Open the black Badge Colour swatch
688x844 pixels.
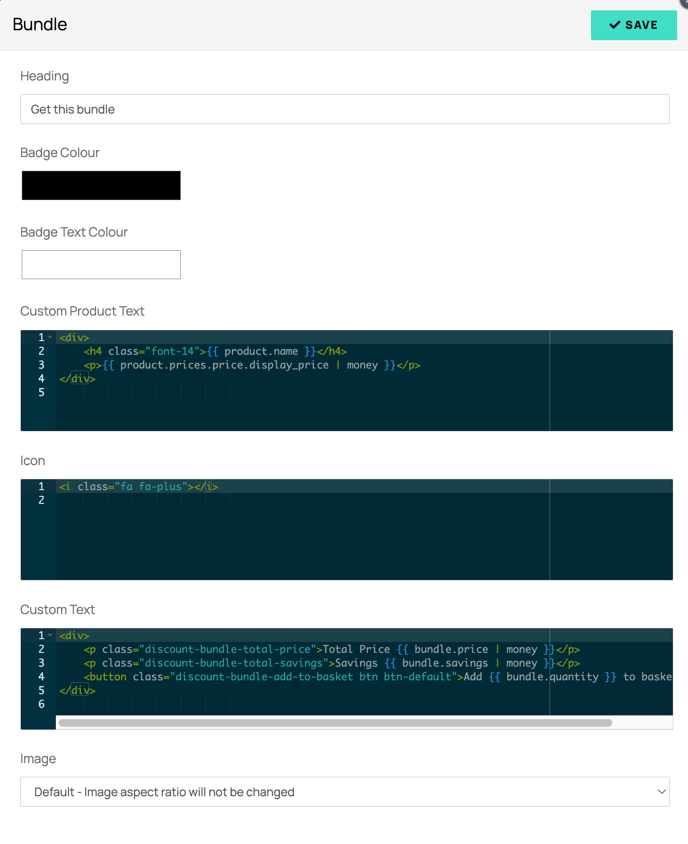(101, 186)
